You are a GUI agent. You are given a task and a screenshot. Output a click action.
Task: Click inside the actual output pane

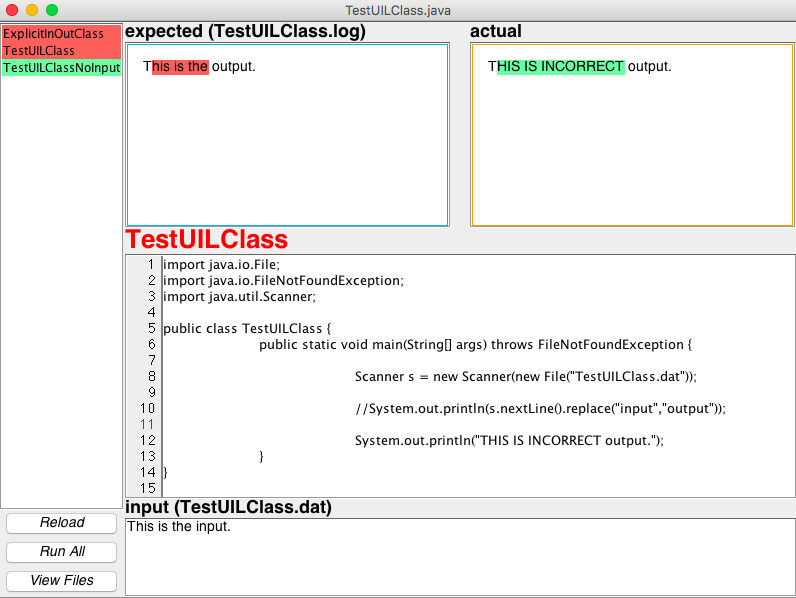(x=632, y=135)
